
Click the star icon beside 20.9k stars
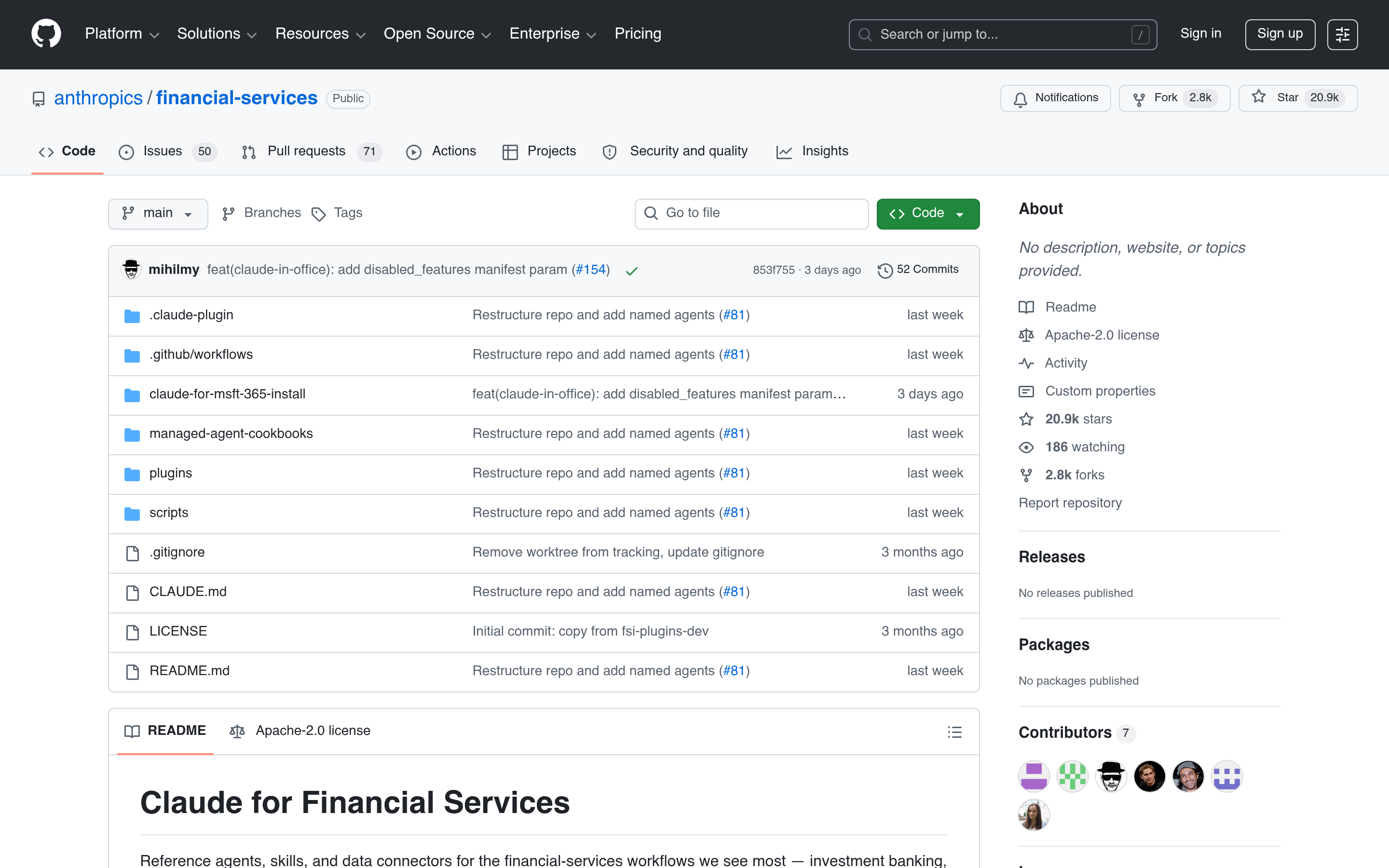point(1026,419)
